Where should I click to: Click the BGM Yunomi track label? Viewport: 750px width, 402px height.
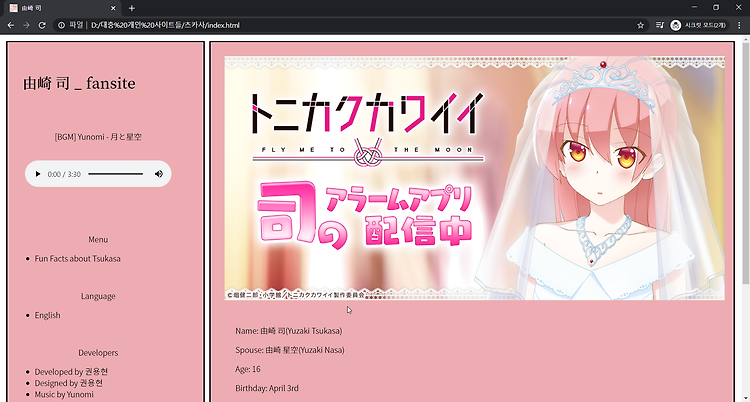(98, 137)
